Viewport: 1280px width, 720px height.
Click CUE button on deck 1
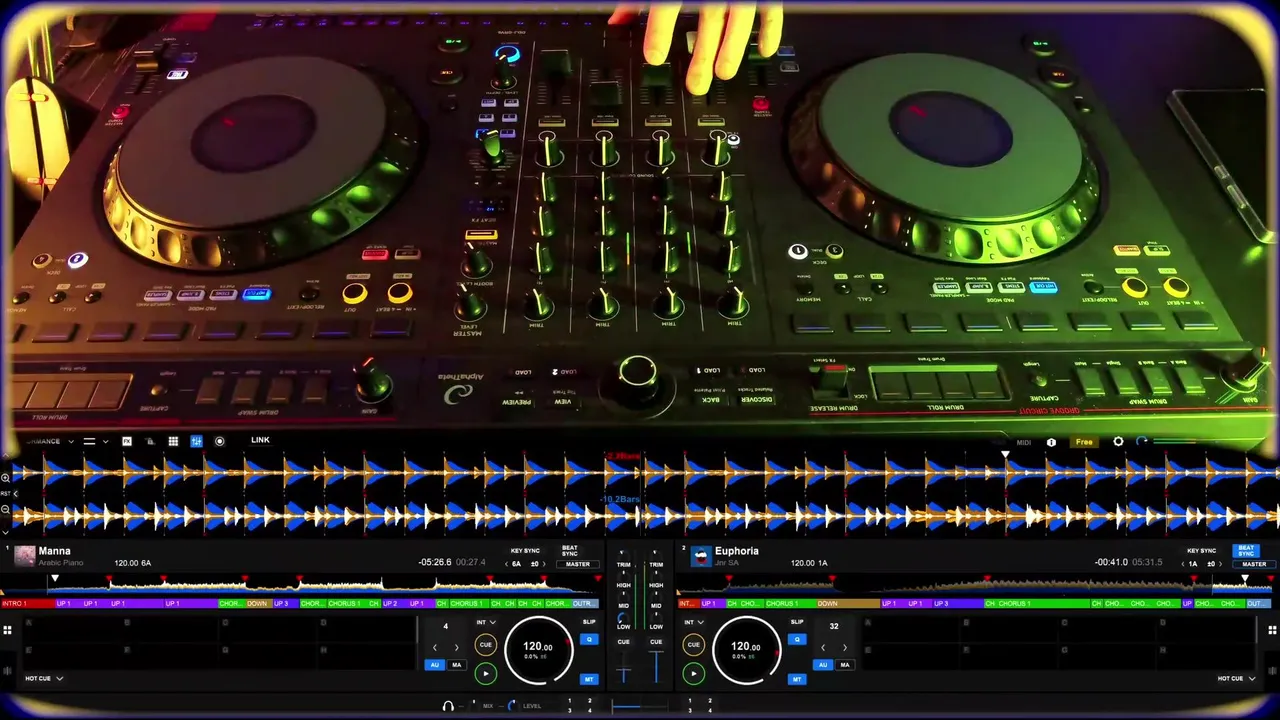click(485, 645)
